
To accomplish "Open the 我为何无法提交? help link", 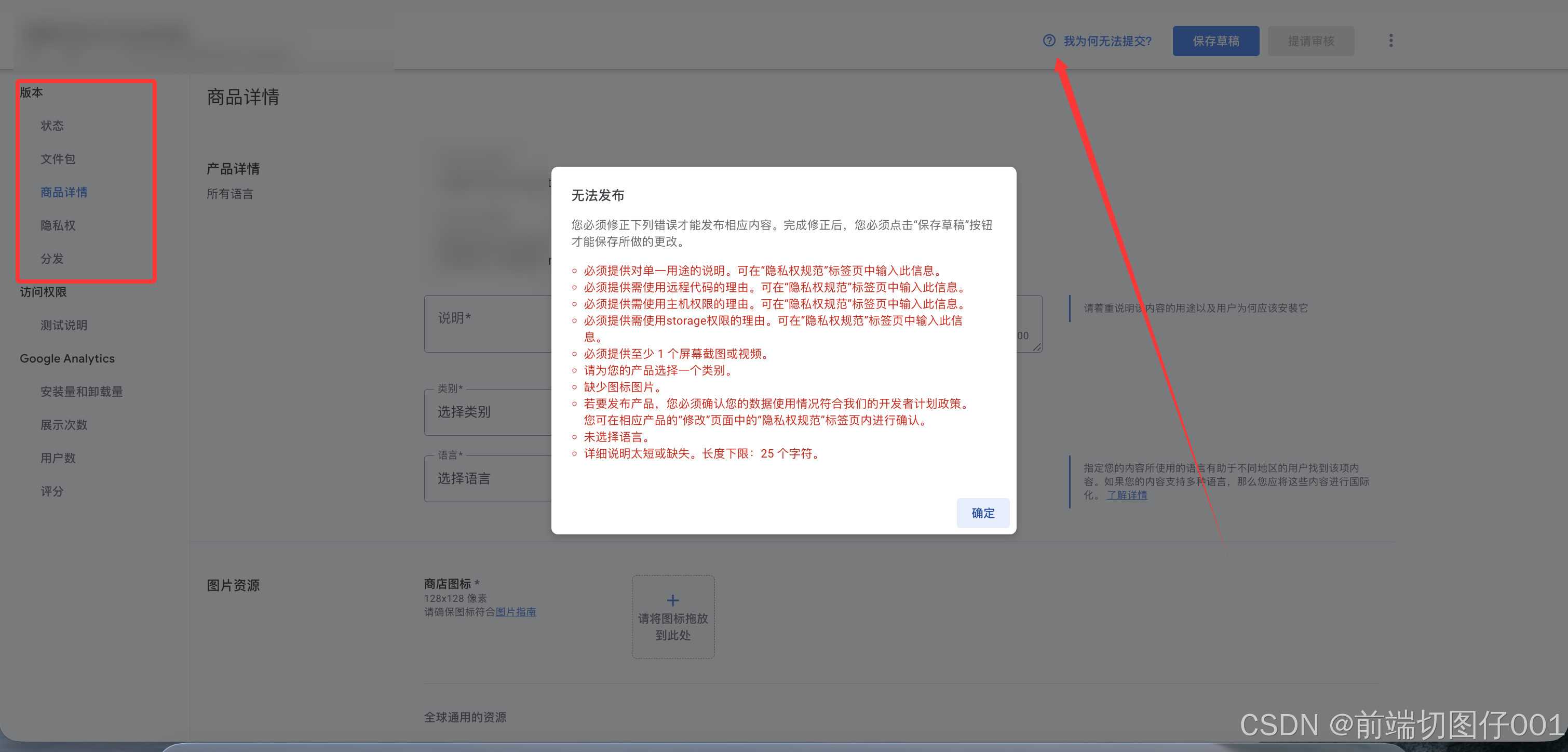I will pyautogui.click(x=1106, y=41).
